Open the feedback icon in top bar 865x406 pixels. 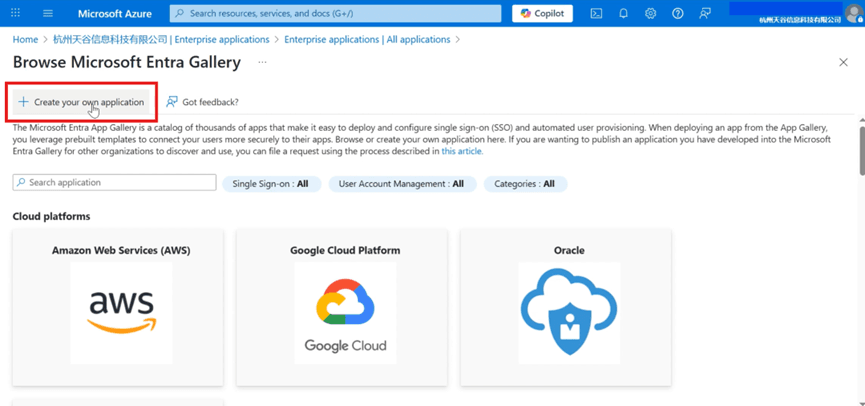(x=704, y=14)
